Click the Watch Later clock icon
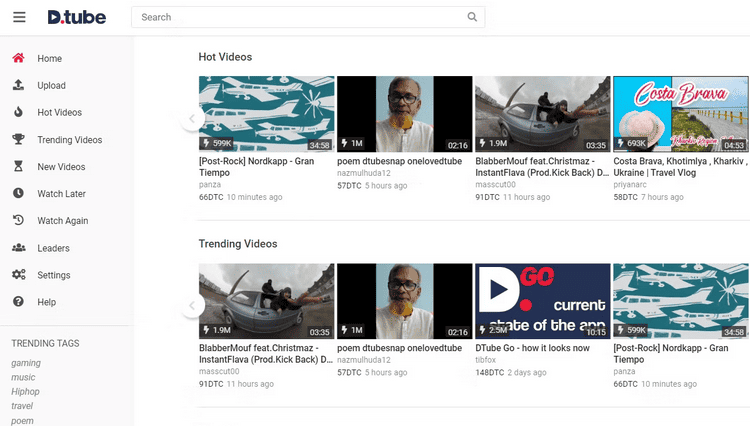This screenshot has width=750, height=426. pyautogui.click(x=18, y=193)
